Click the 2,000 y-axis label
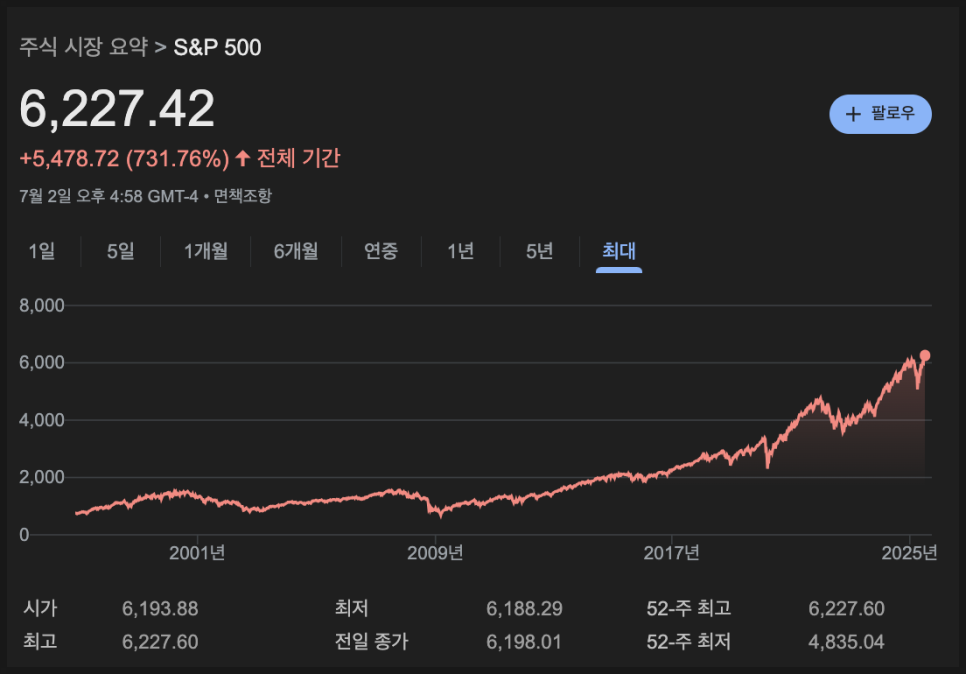This screenshot has height=674, width=966. point(42,477)
